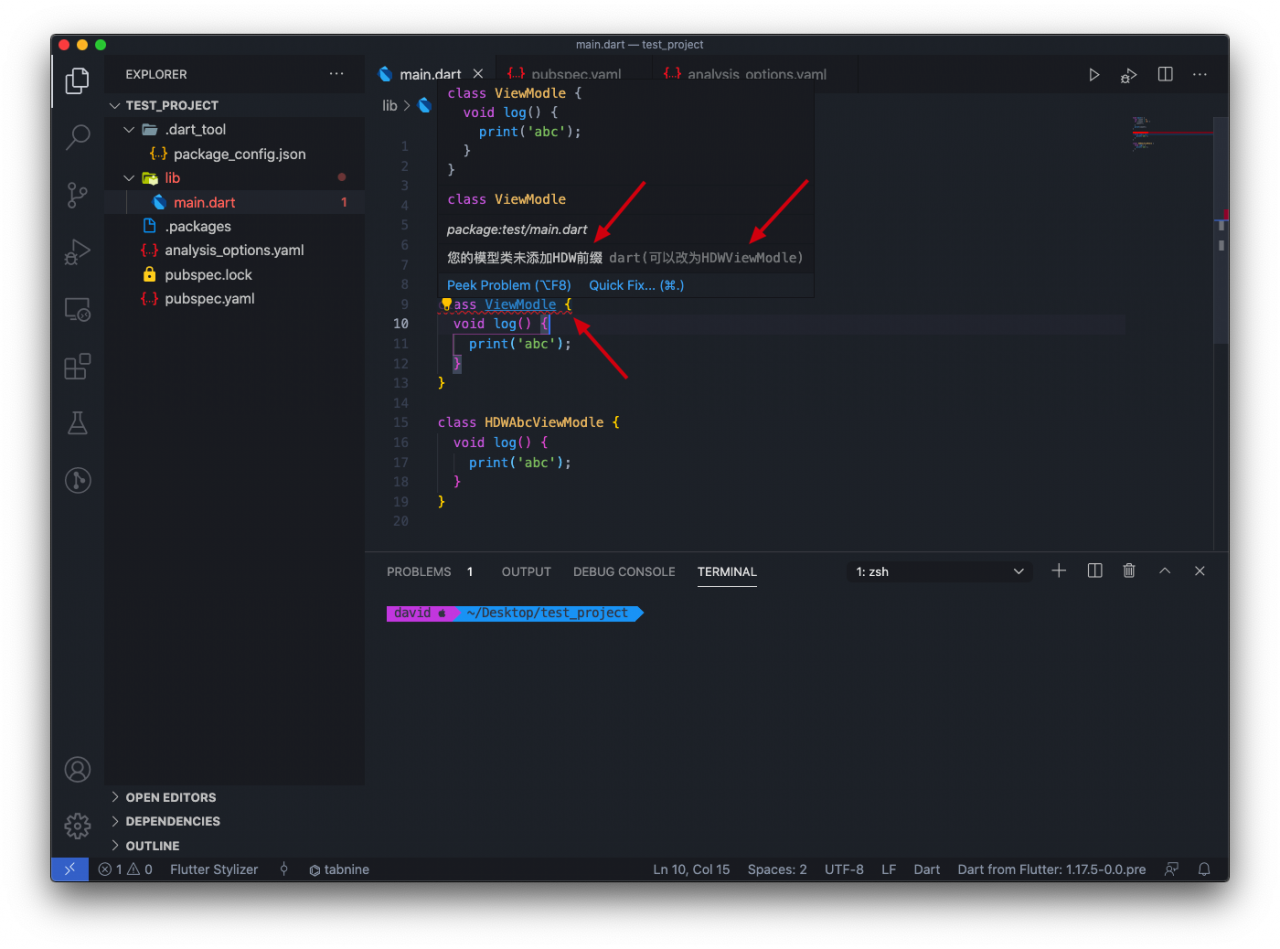
Task: Maximize the panel with up chevron
Action: (x=1164, y=571)
